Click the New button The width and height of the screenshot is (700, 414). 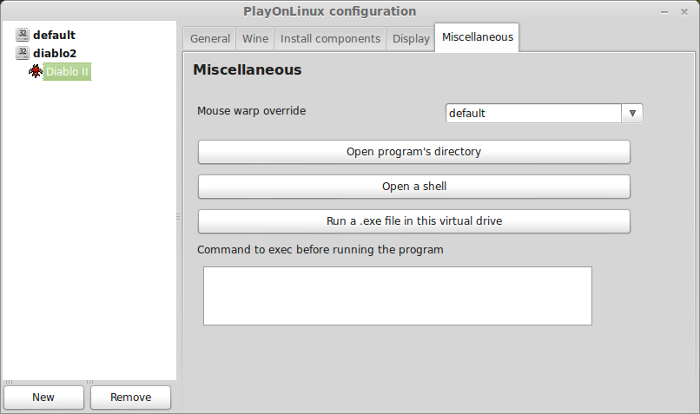click(x=43, y=397)
